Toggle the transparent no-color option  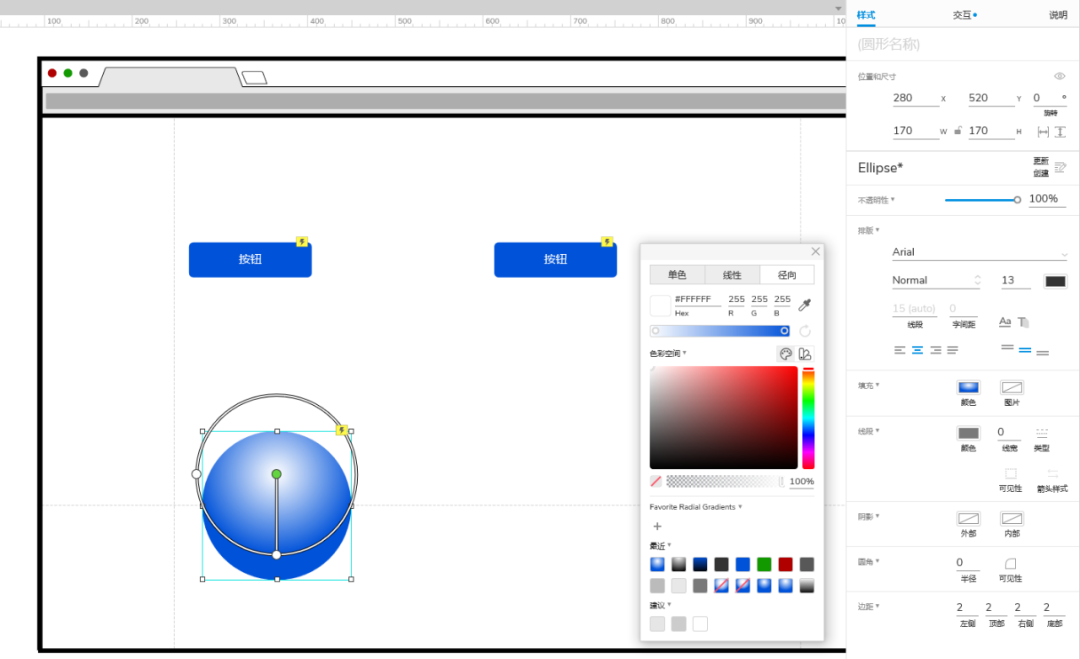656,481
